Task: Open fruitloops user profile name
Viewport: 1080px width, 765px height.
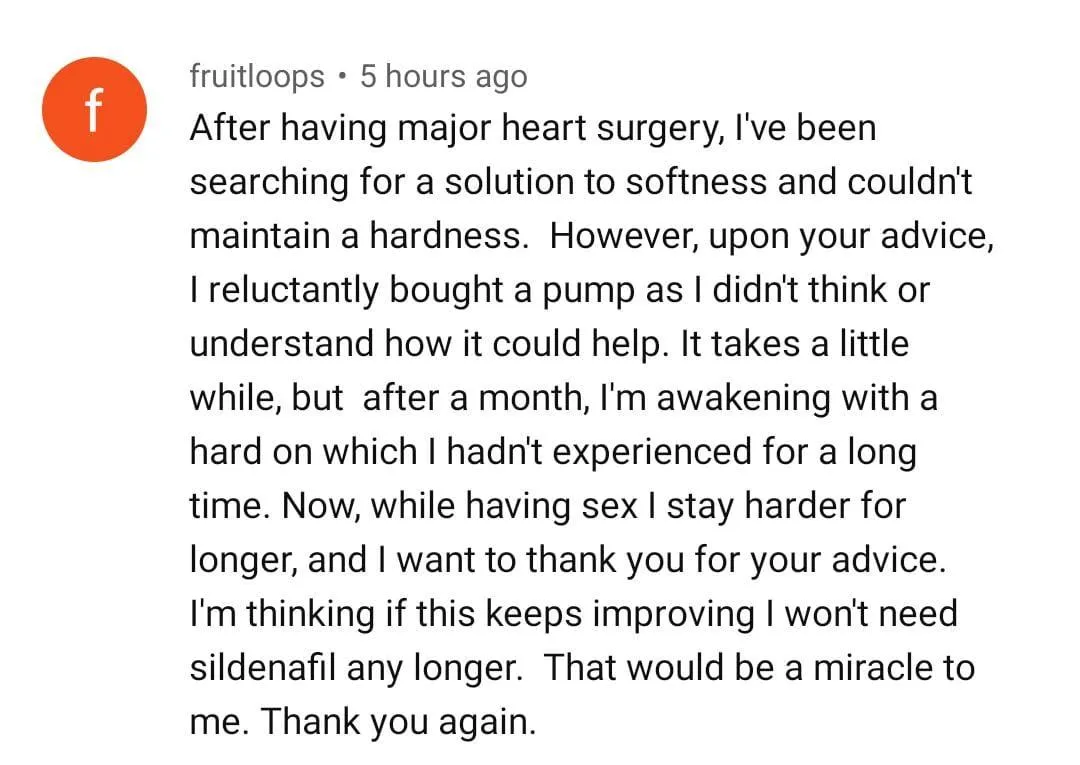Action: click(x=257, y=76)
